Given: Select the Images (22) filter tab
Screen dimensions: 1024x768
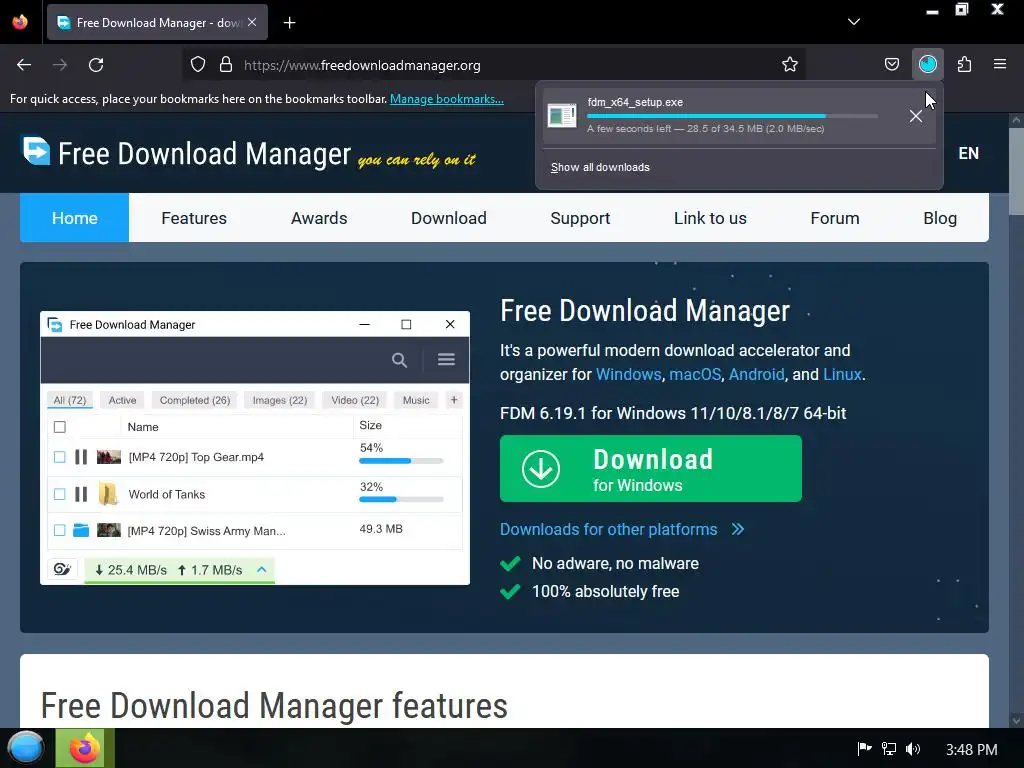Looking at the screenshot, I should [280, 400].
